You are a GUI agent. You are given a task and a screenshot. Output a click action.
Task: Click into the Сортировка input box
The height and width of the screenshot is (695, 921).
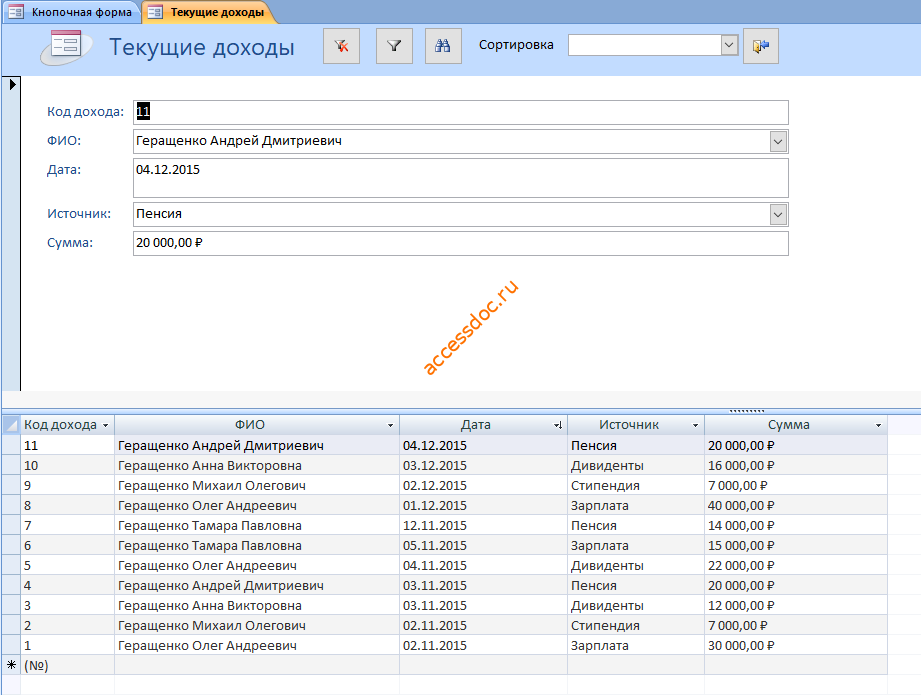pos(645,45)
